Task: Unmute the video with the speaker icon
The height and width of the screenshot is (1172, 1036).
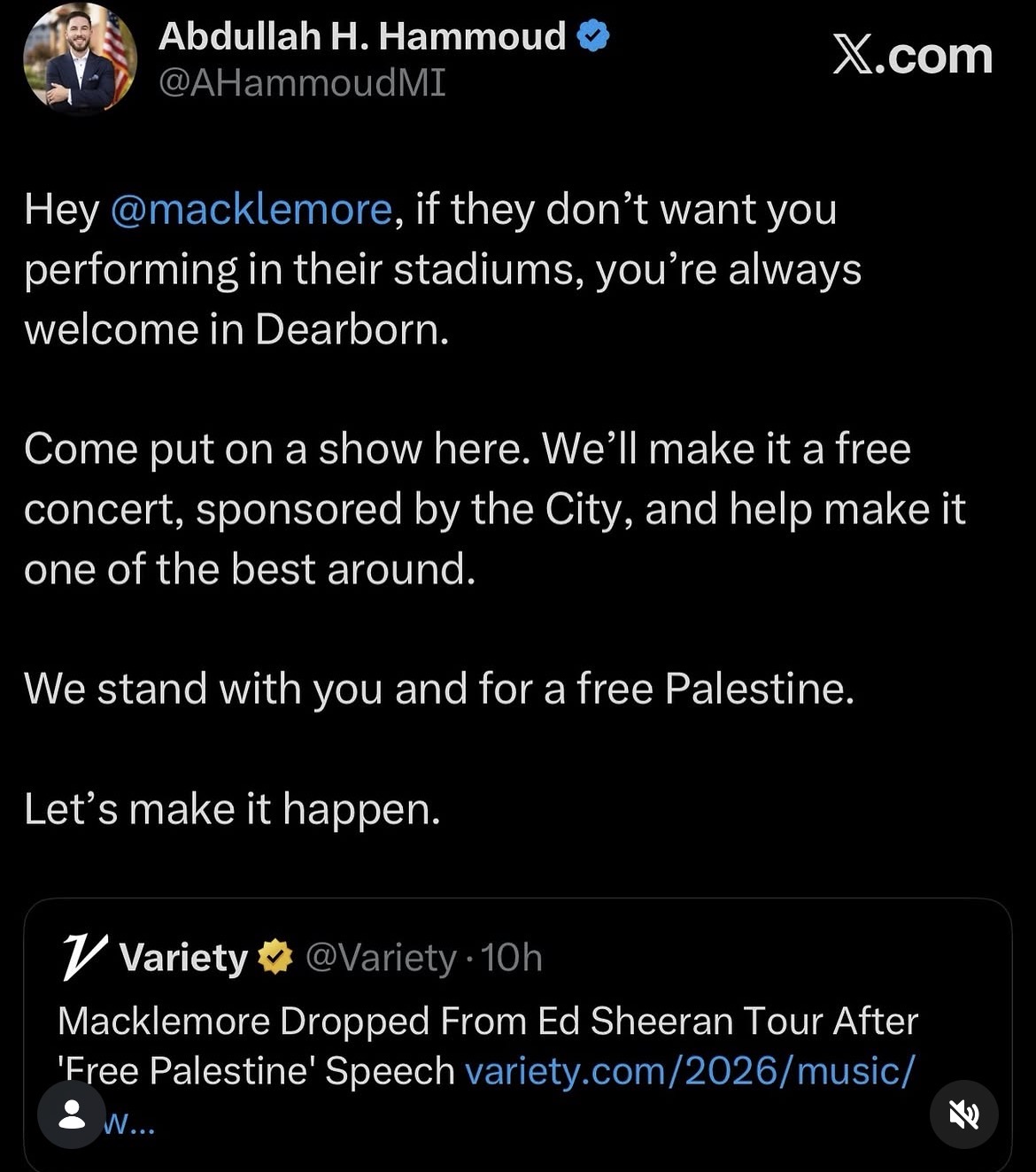Action: pyautogui.click(x=963, y=1115)
